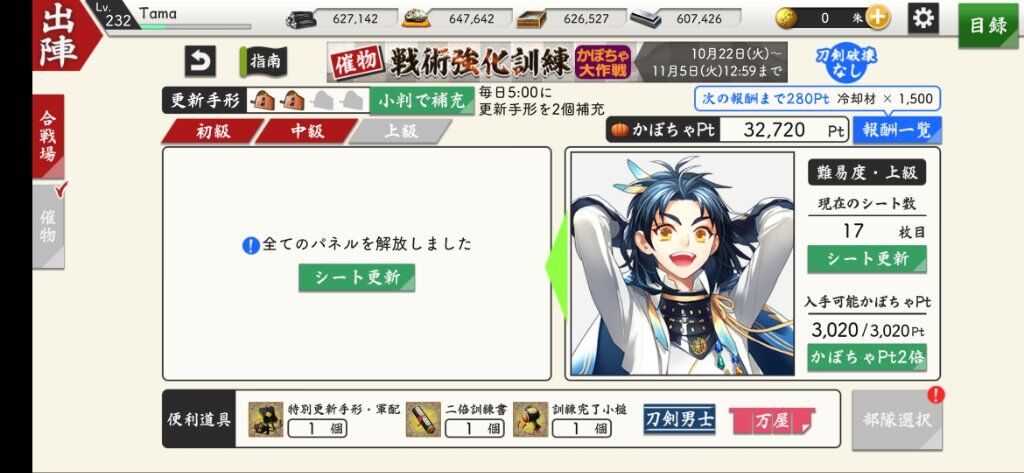
Task: Open the 目録 menu button
Action: (x=988, y=25)
